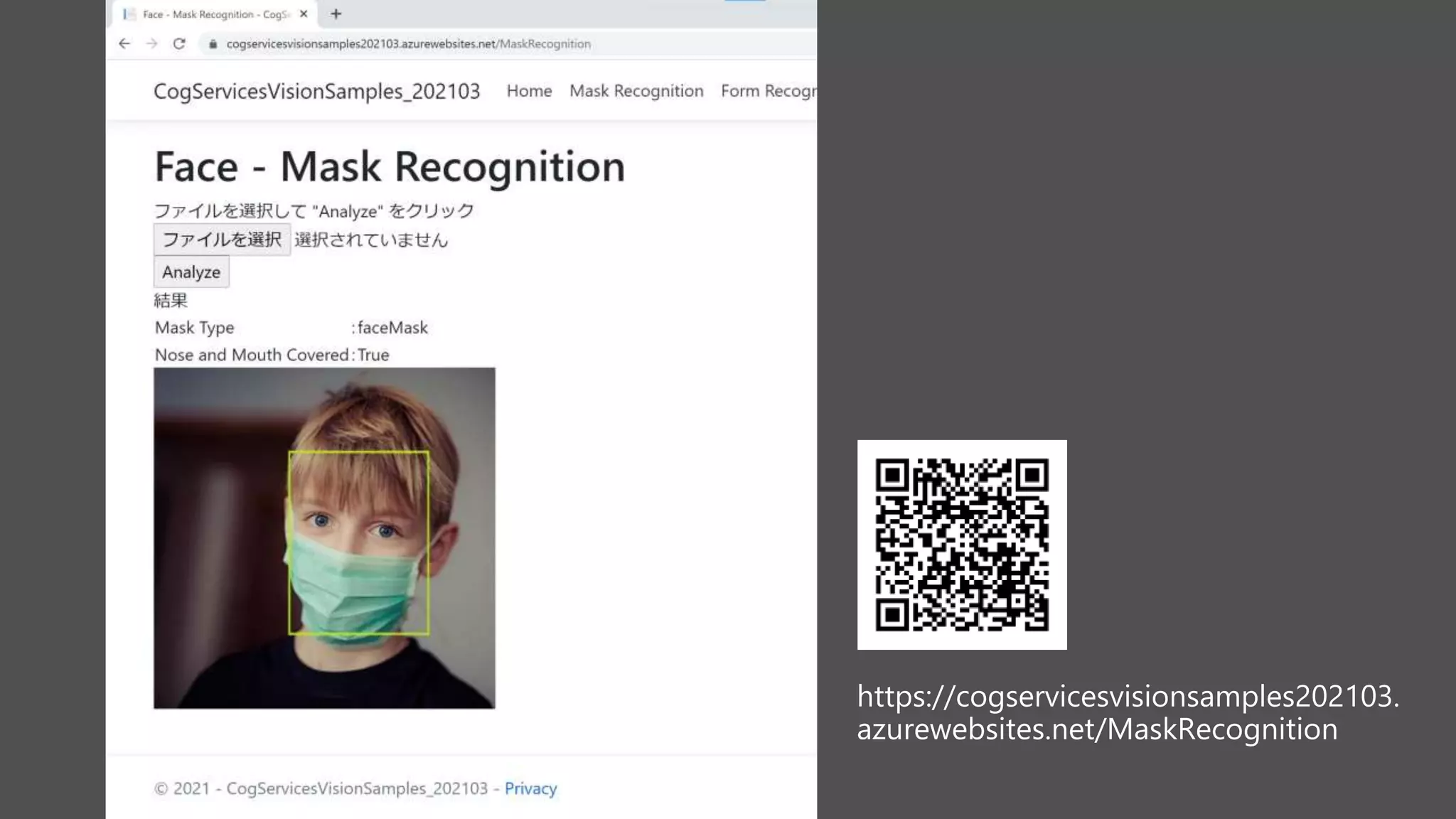Click the padlock site security icon
Image resolution: width=1456 pixels, height=819 pixels.
click(x=213, y=44)
